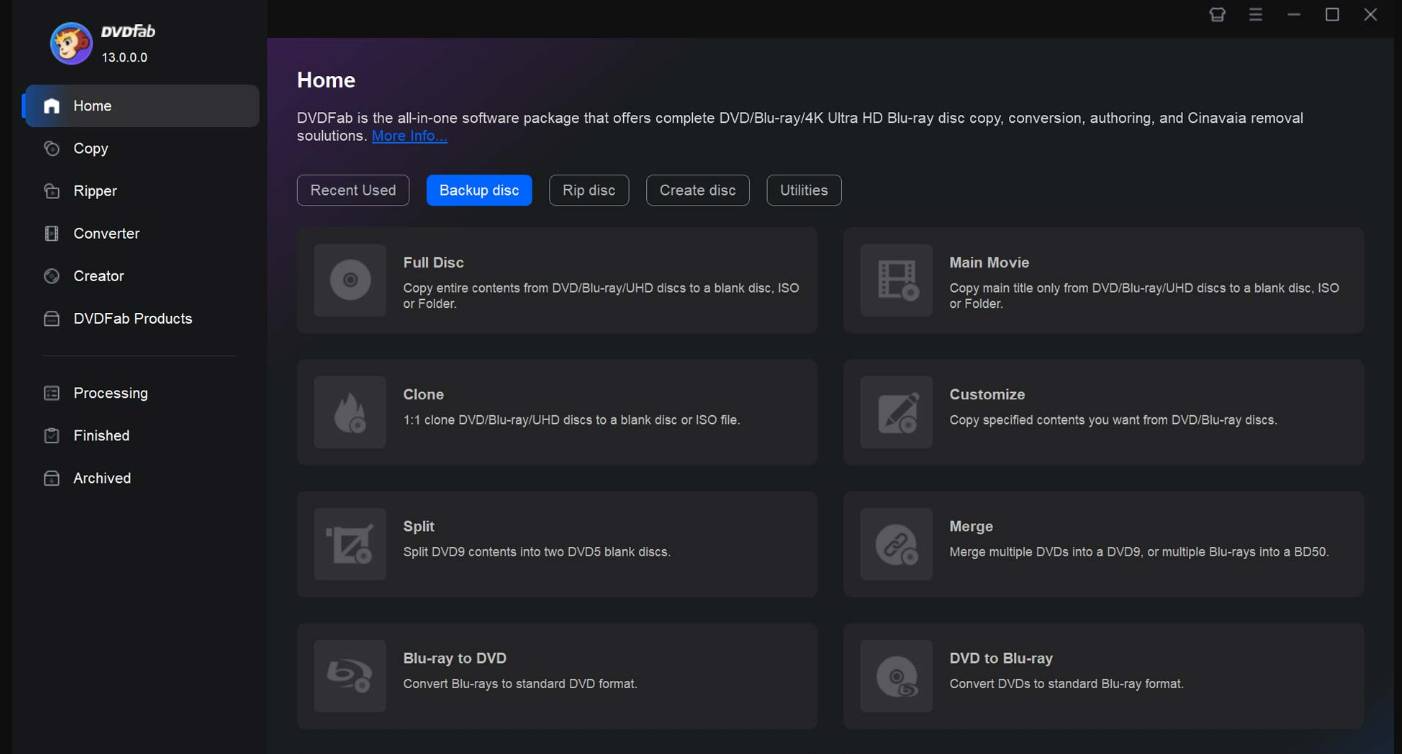The height and width of the screenshot is (754, 1402).
Task: Click the DVDFab monkey logo
Action: pyautogui.click(x=71, y=43)
